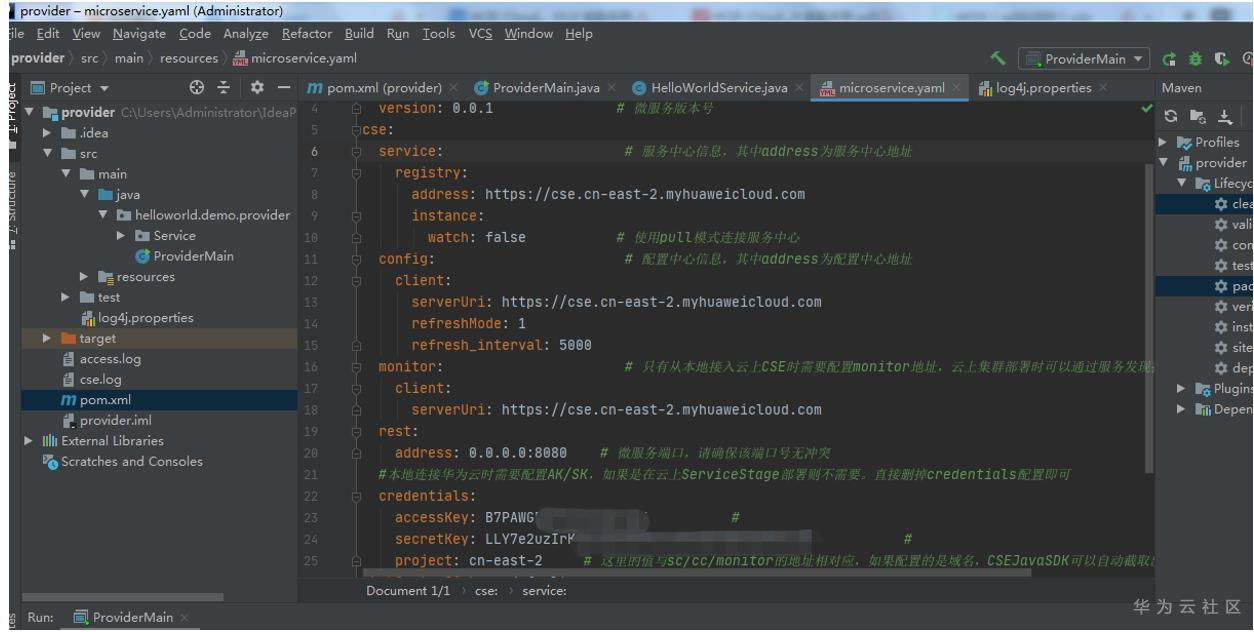
Task: Expand the .idea folder
Action: (x=48, y=133)
